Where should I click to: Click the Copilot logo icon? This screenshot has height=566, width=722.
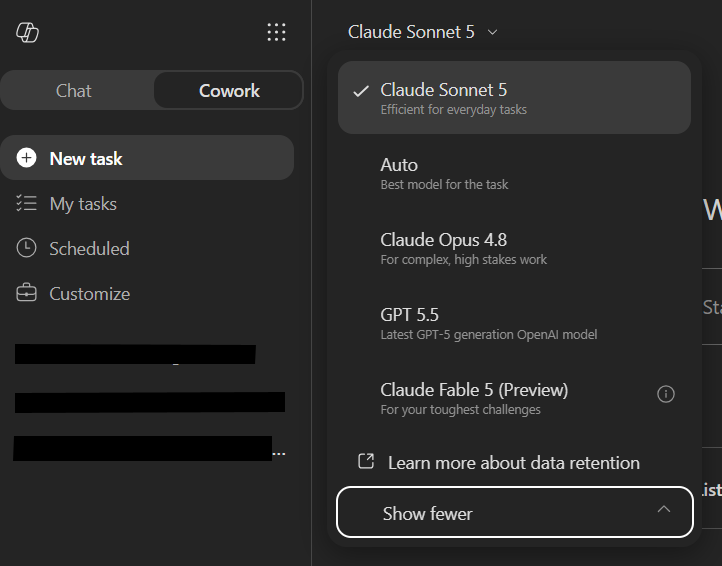(28, 32)
